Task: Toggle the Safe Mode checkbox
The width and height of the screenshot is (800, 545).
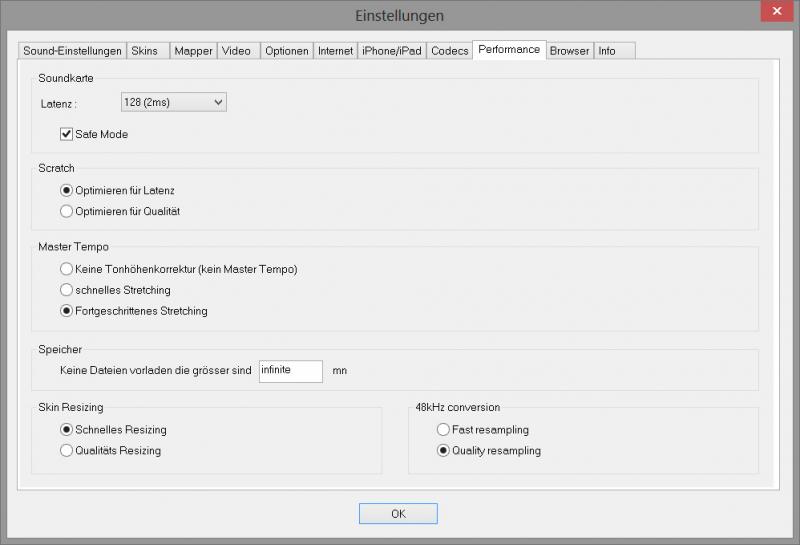Action: (68, 134)
